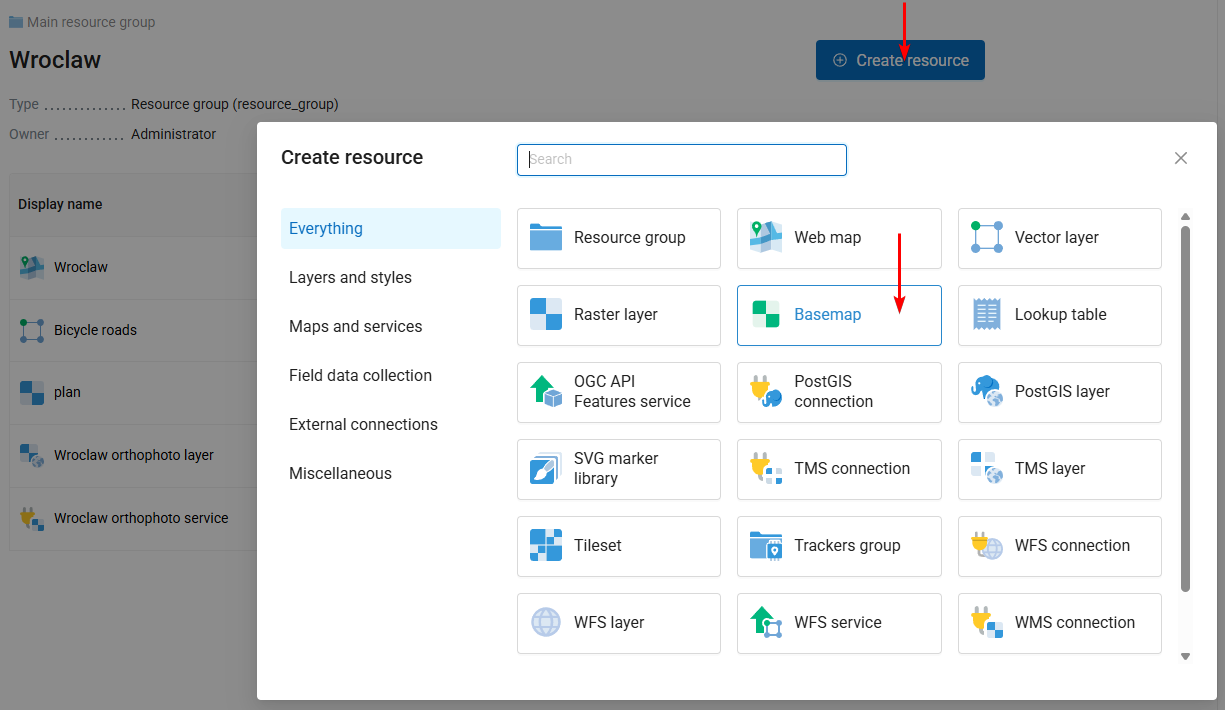Screen dimensions: 1225x710
Task: Open Maps and services category
Action: click(355, 327)
